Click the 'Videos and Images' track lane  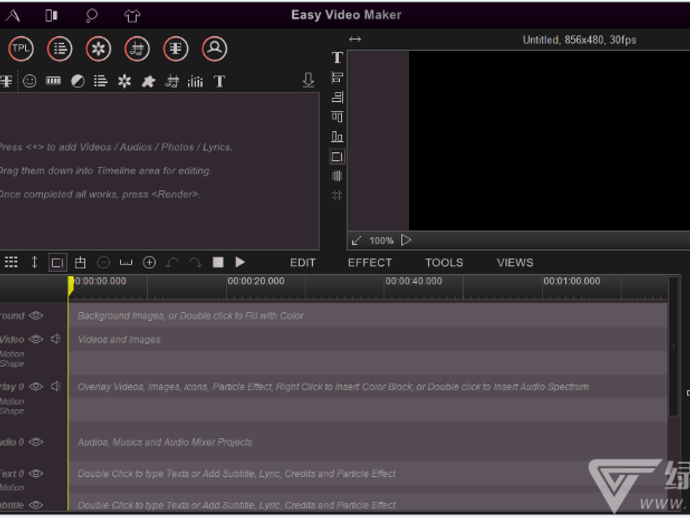coord(368,339)
